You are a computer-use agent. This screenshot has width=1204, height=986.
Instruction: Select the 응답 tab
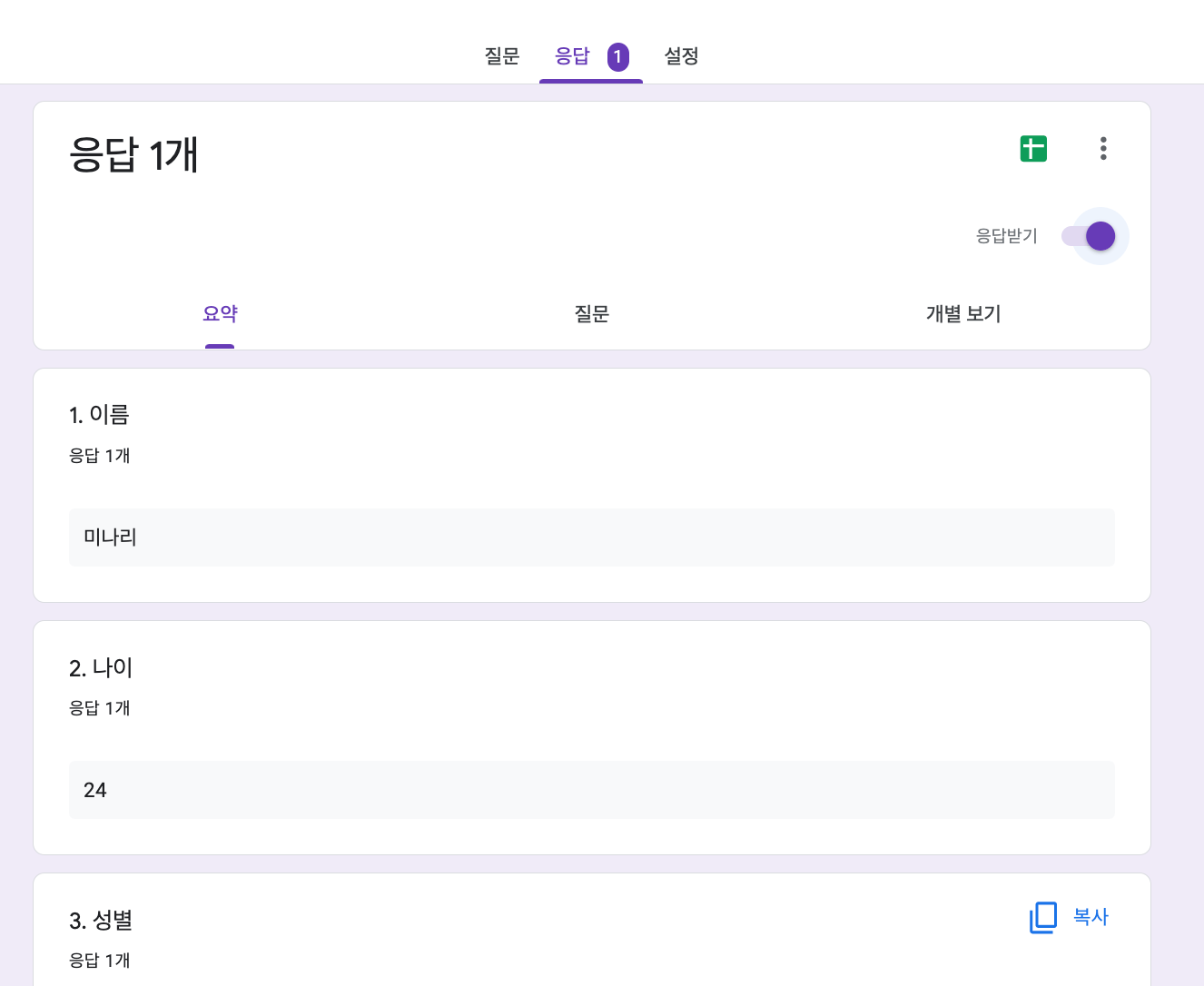573,56
